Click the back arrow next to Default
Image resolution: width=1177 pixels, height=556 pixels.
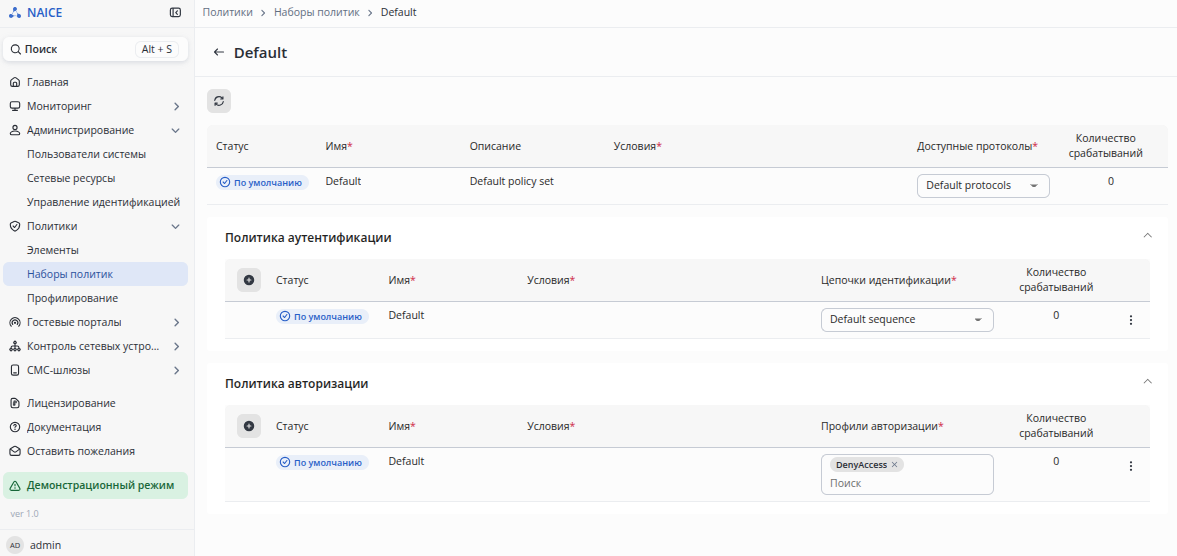[x=218, y=53]
